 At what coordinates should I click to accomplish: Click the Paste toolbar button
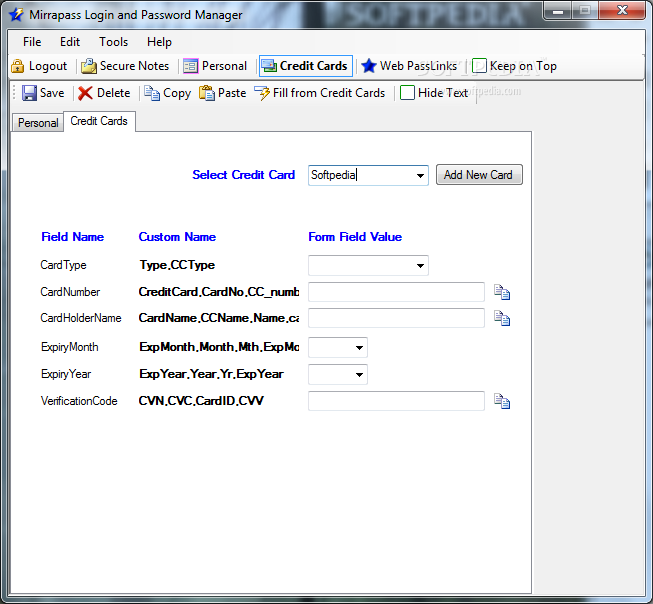(x=222, y=93)
